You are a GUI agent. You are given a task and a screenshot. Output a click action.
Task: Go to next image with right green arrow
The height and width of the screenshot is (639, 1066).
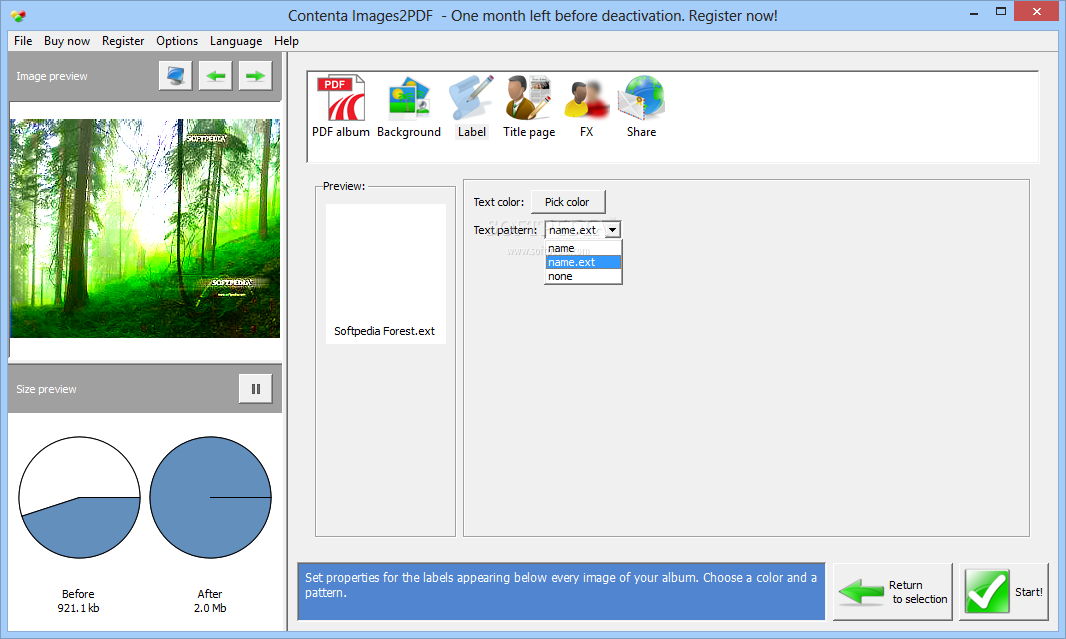pyautogui.click(x=256, y=75)
